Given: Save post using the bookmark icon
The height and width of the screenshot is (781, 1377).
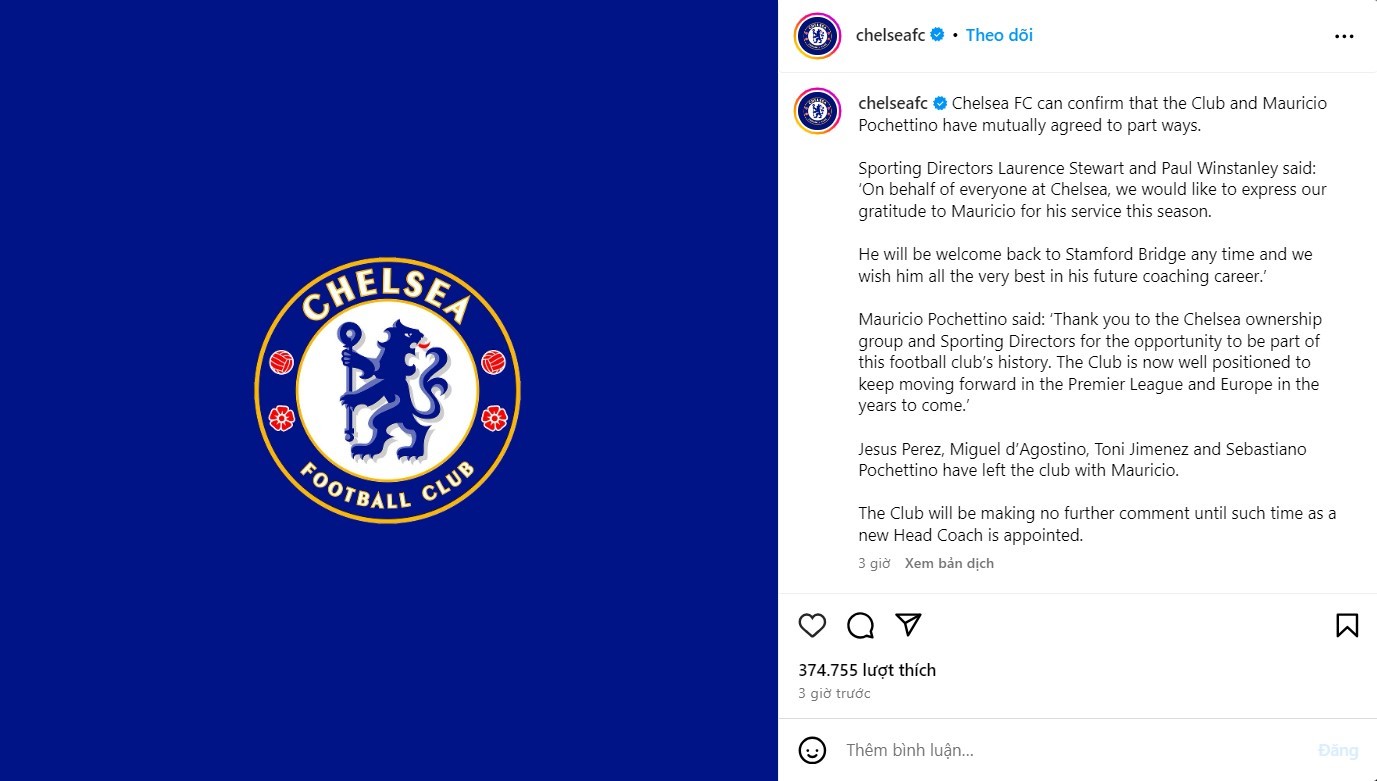Looking at the screenshot, I should (x=1347, y=626).
